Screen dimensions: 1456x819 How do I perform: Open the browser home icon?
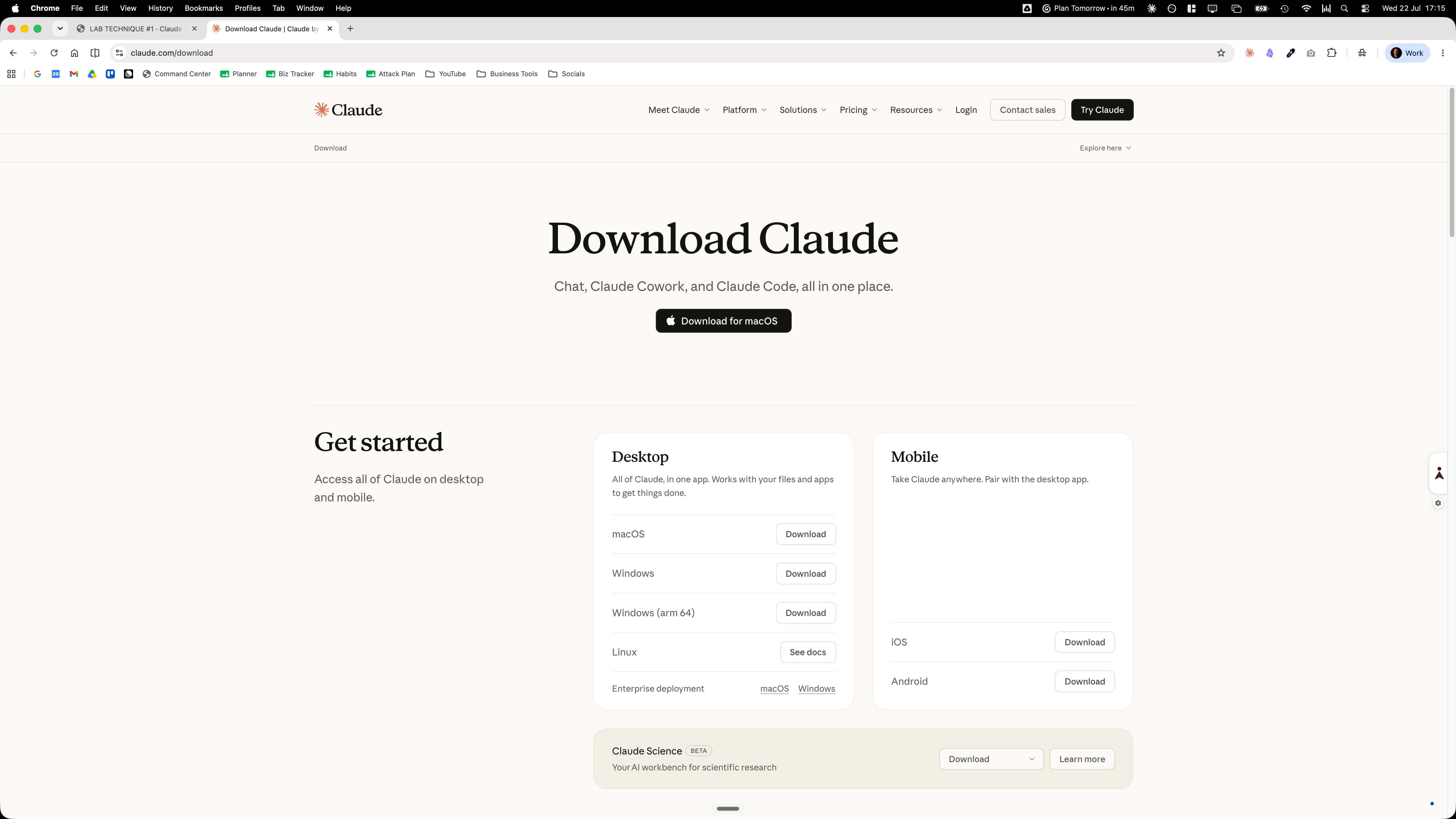pos(74,53)
